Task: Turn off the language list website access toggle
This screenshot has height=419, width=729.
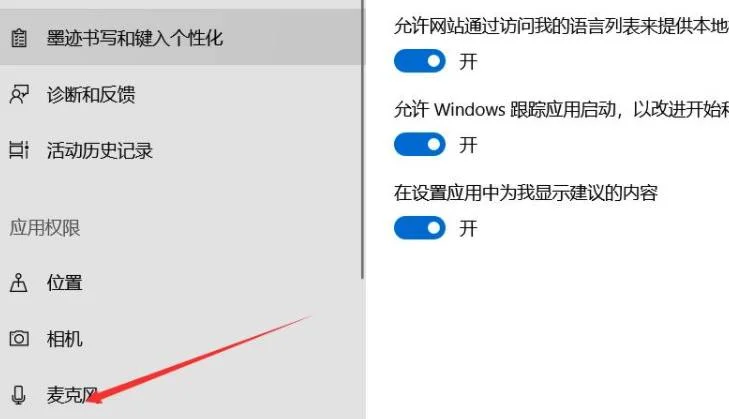Action: point(420,61)
